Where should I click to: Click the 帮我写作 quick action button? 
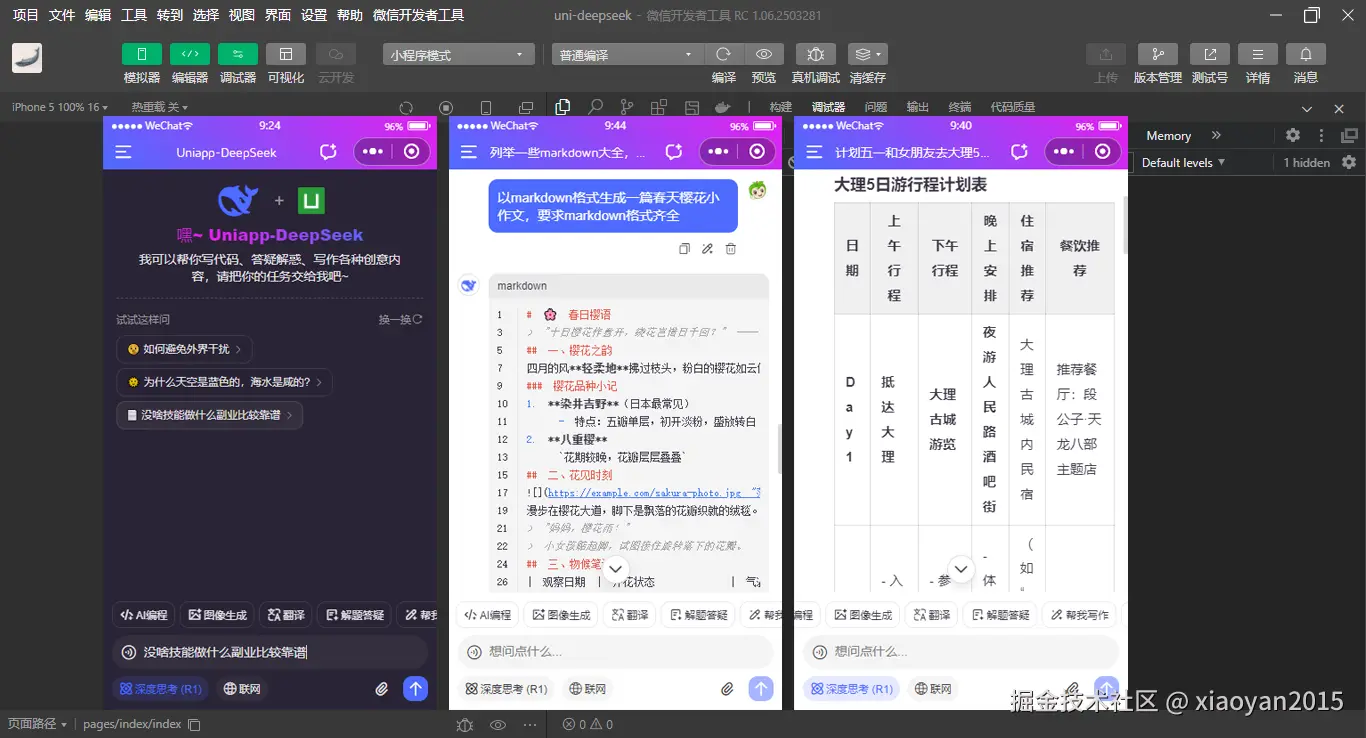point(1080,614)
